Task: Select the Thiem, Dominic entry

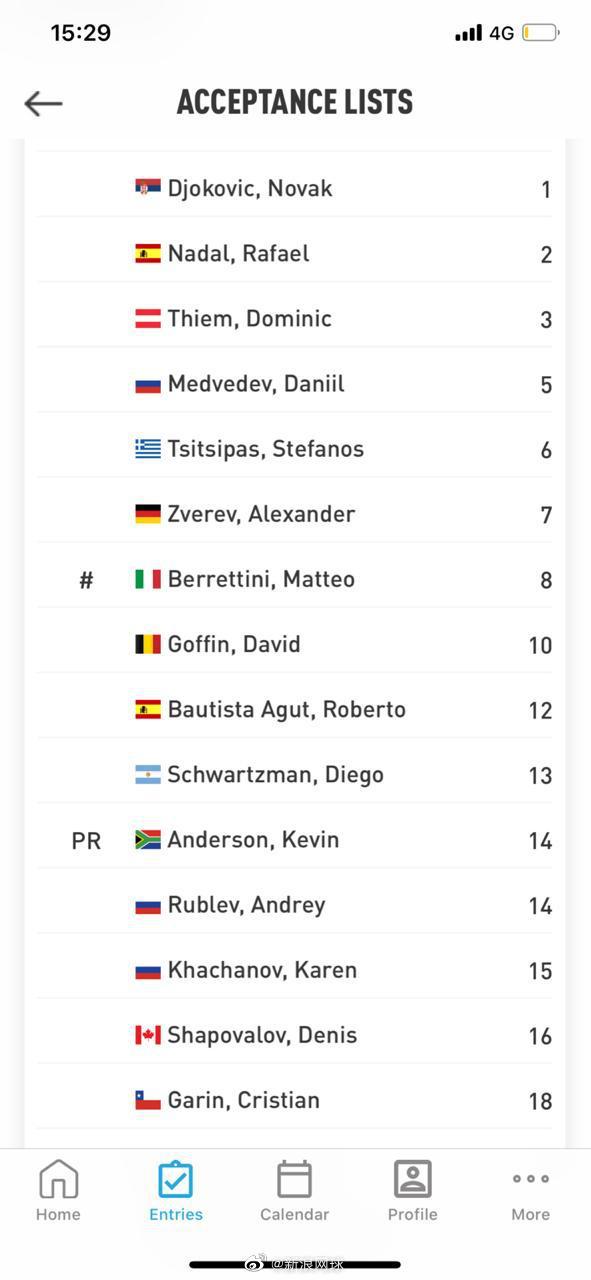Action: tap(294, 319)
